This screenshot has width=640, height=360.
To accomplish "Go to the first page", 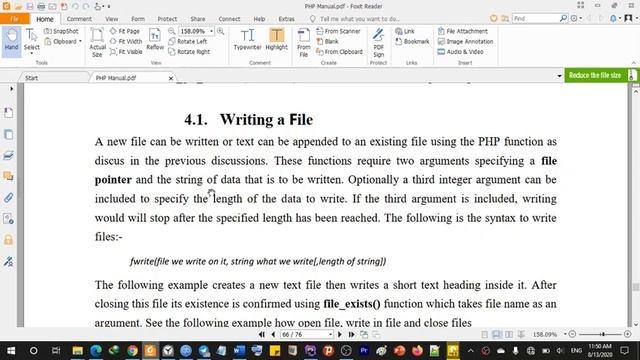I will (x=262, y=335).
